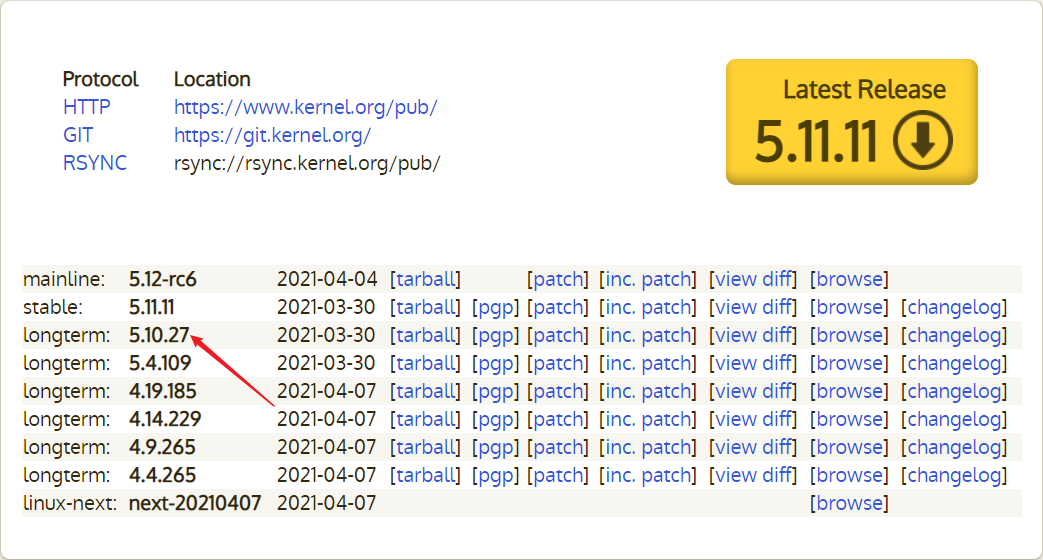The image size is (1043, 560).
Task: Browse the longterm 4.14.229 tree
Action: (849, 420)
